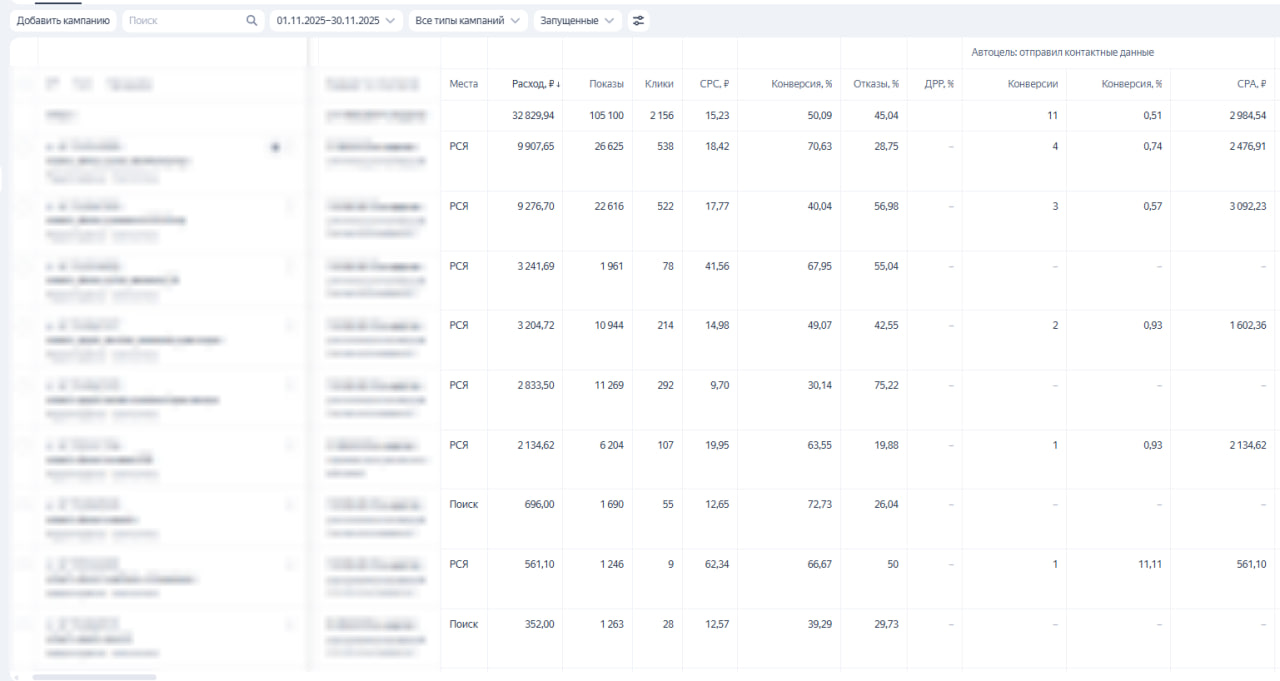Tick checkbox of campaign with spend 9 907,65
This screenshot has width=1280, height=681.
pos(23,147)
